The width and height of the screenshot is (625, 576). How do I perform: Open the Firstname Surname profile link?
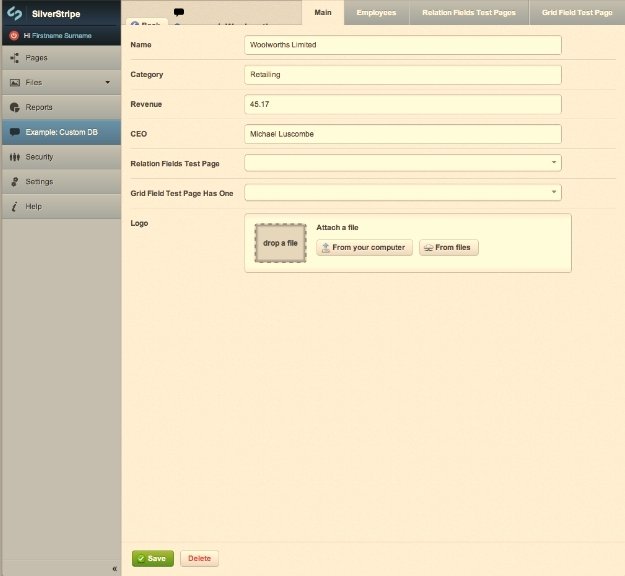62,35
